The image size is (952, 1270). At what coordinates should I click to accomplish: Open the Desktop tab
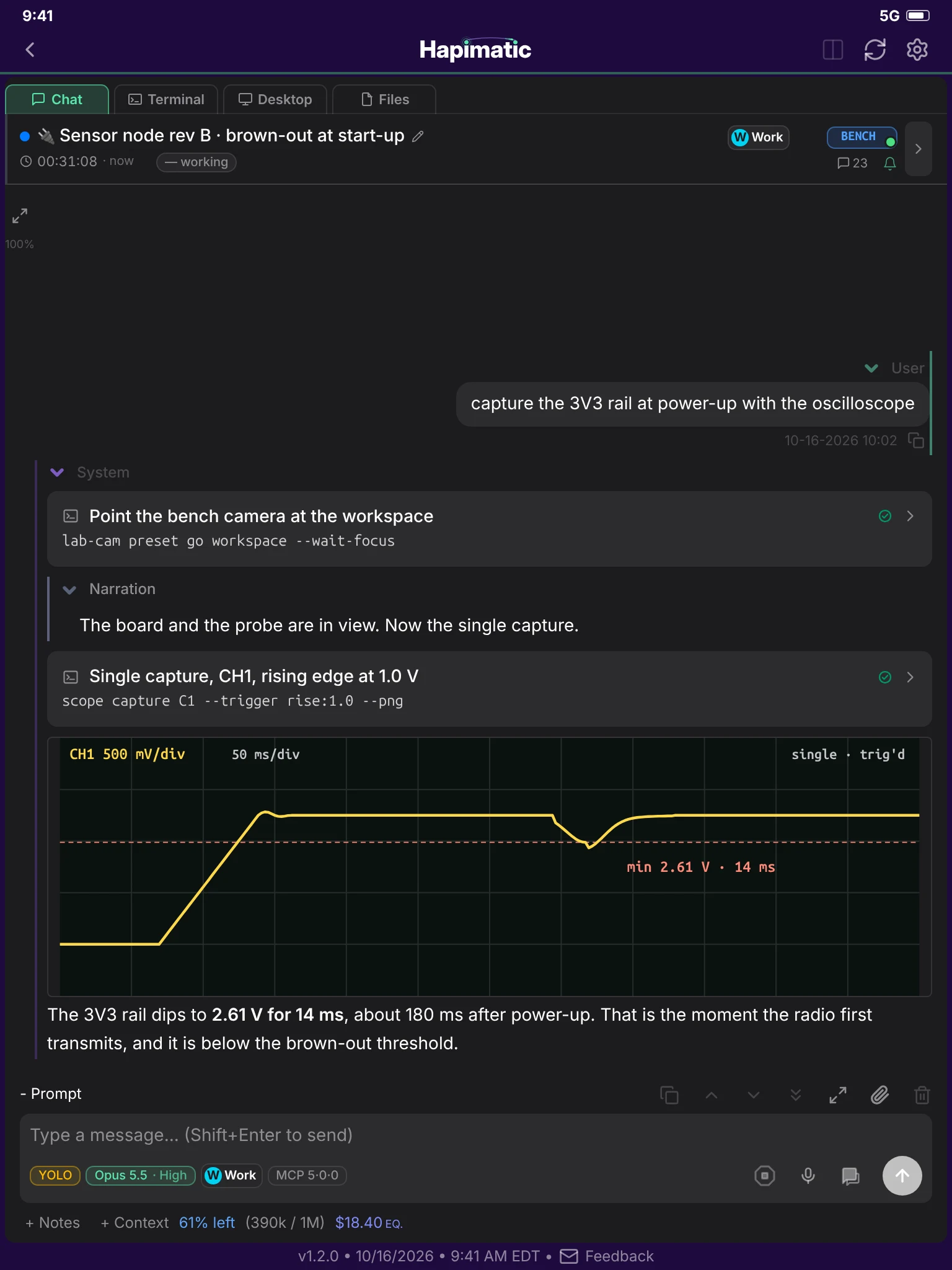(275, 99)
